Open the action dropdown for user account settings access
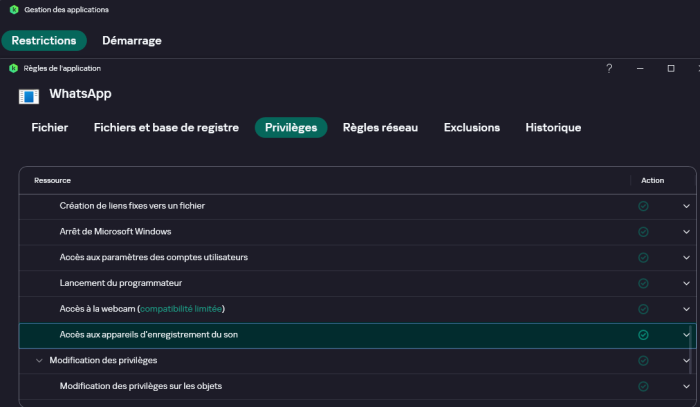700x407 pixels. (x=686, y=258)
